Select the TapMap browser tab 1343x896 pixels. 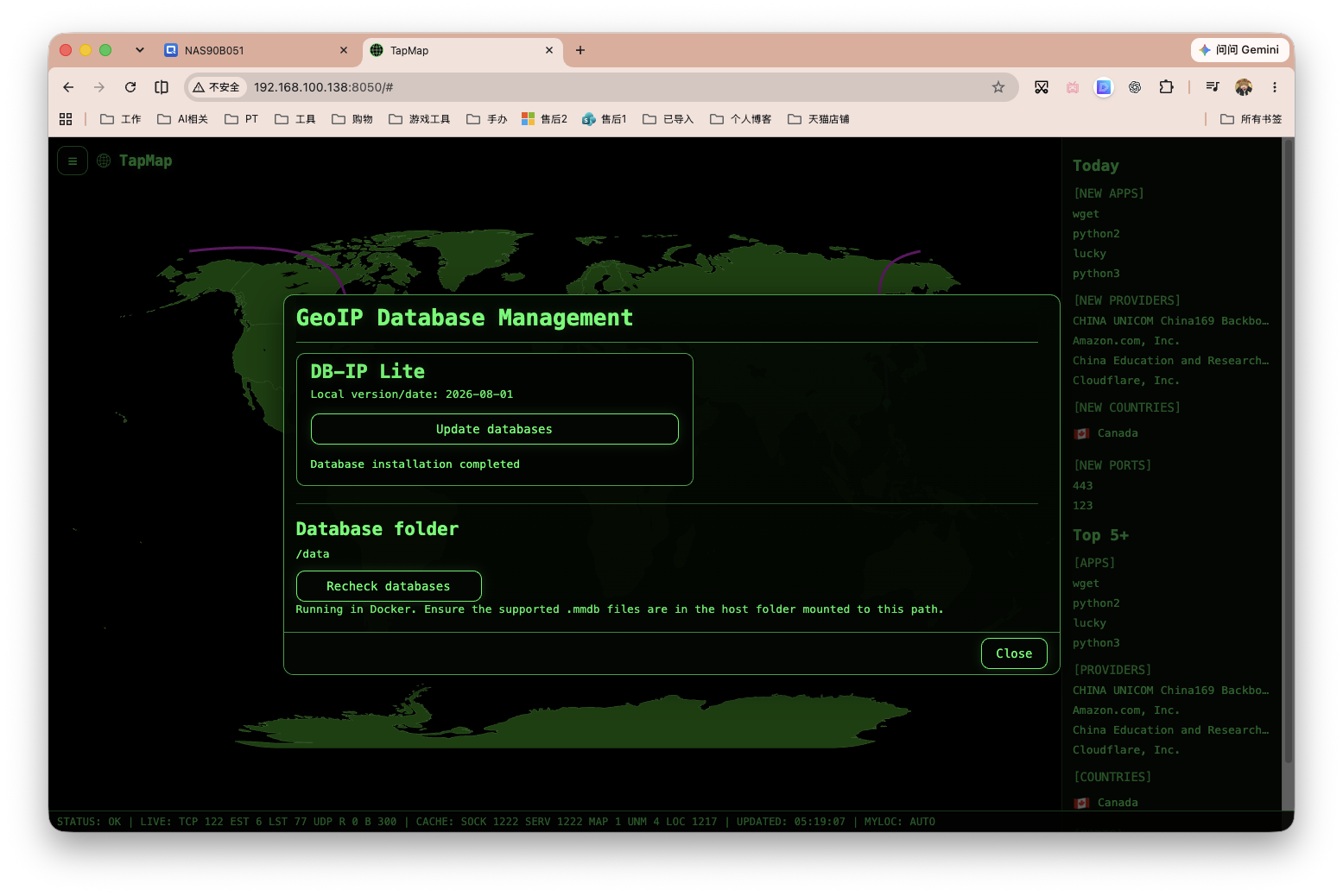[x=463, y=50]
